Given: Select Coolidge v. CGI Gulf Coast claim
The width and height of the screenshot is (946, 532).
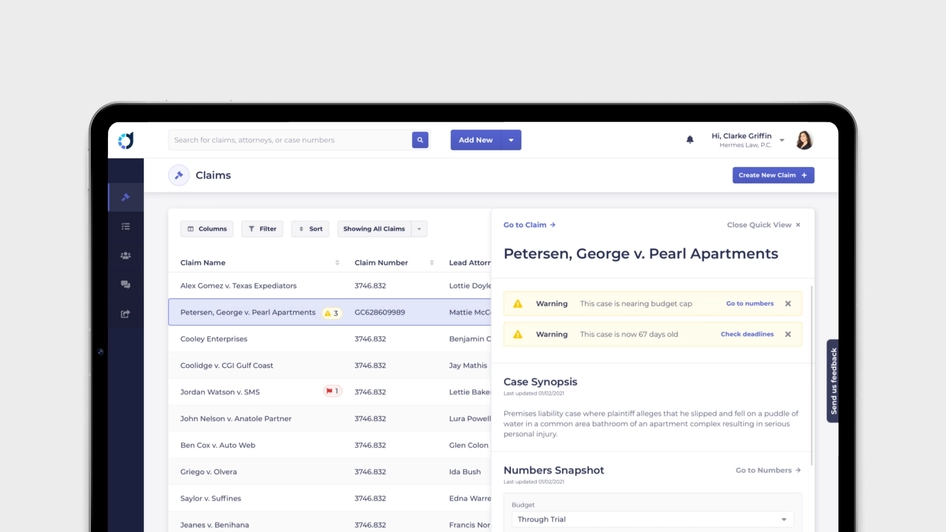Looking at the screenshot, I should (x=226, y=365).
